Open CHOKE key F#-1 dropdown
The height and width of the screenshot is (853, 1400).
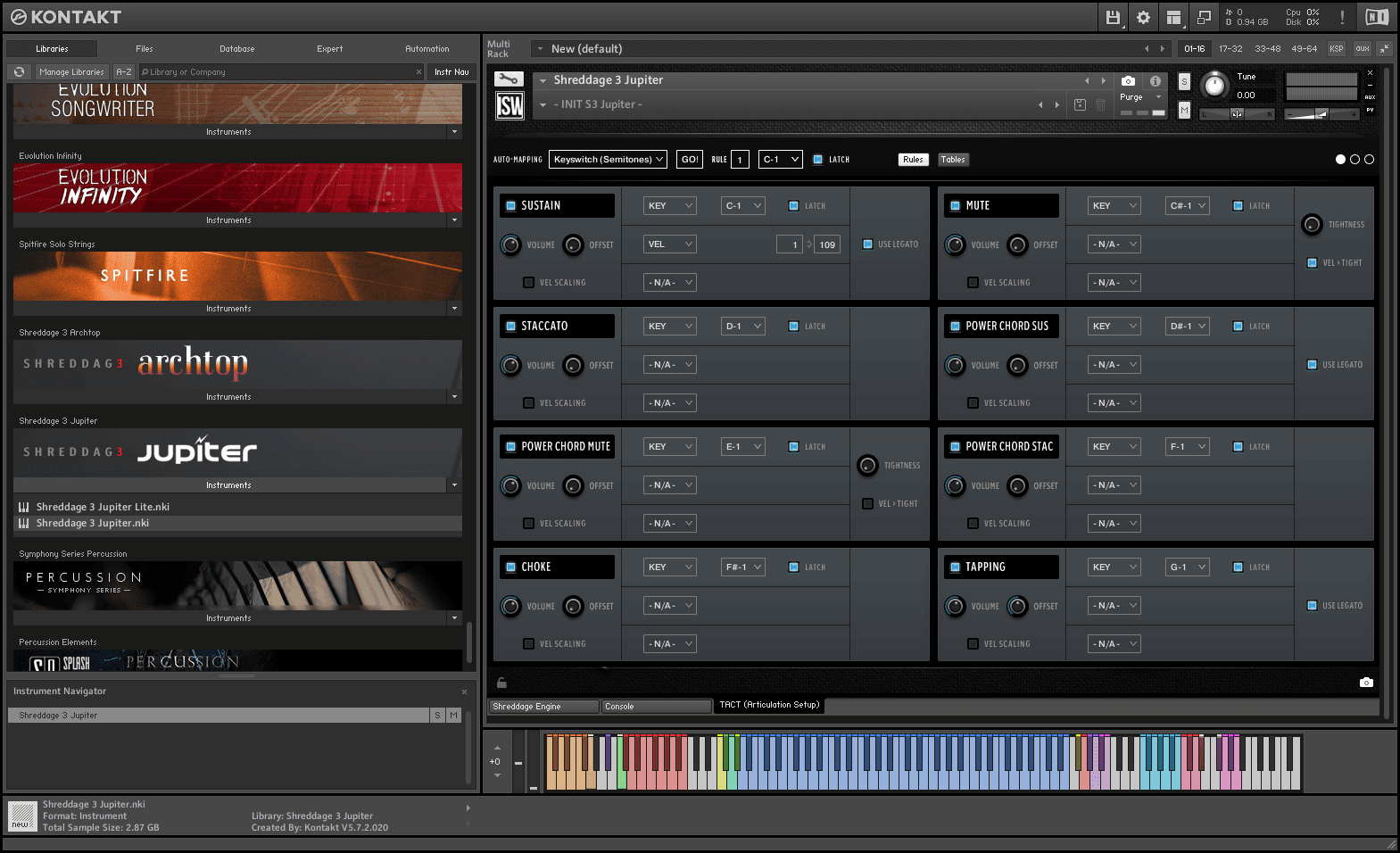pos(743,567)
